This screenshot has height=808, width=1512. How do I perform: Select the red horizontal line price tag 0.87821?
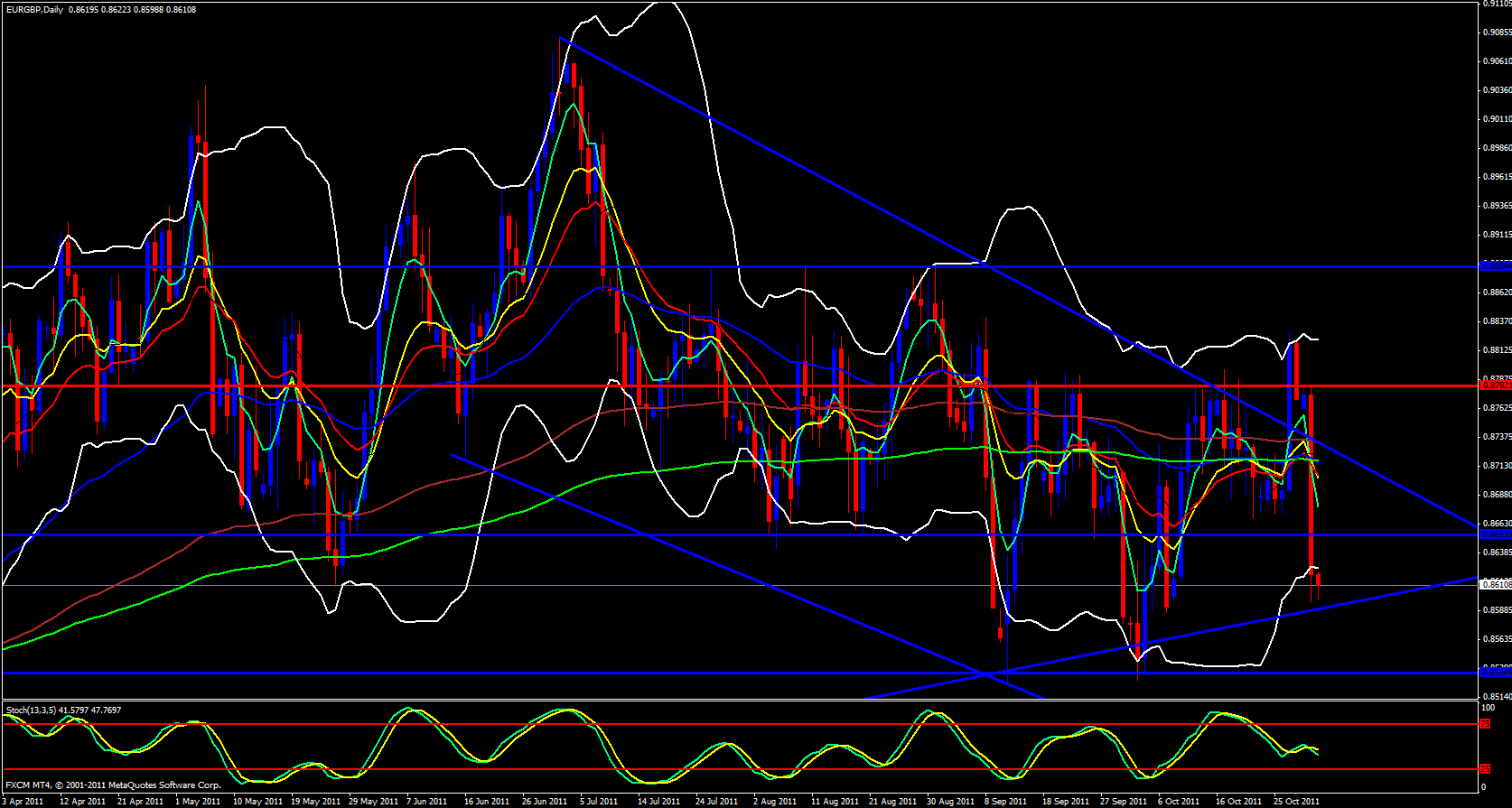pyautogui.click(x=1496, y=385)
